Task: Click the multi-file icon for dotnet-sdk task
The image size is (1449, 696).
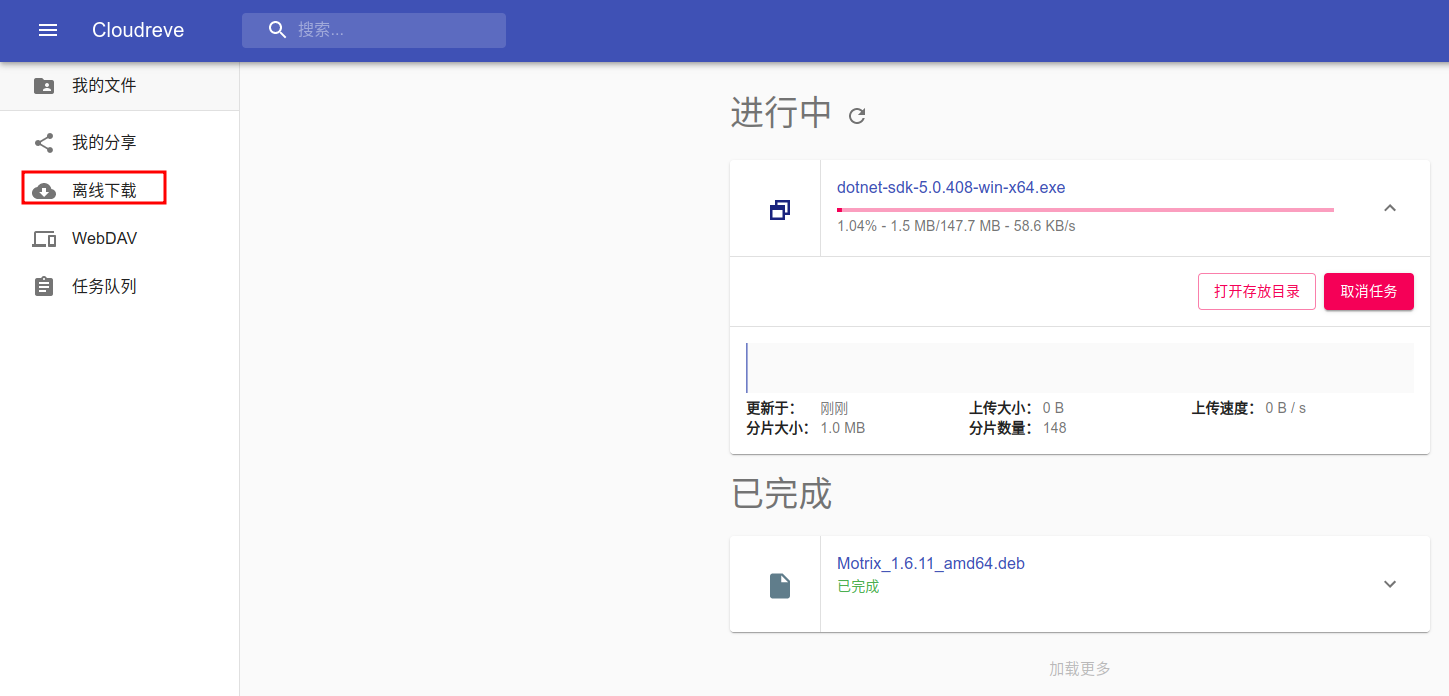Action: (780, 209)
